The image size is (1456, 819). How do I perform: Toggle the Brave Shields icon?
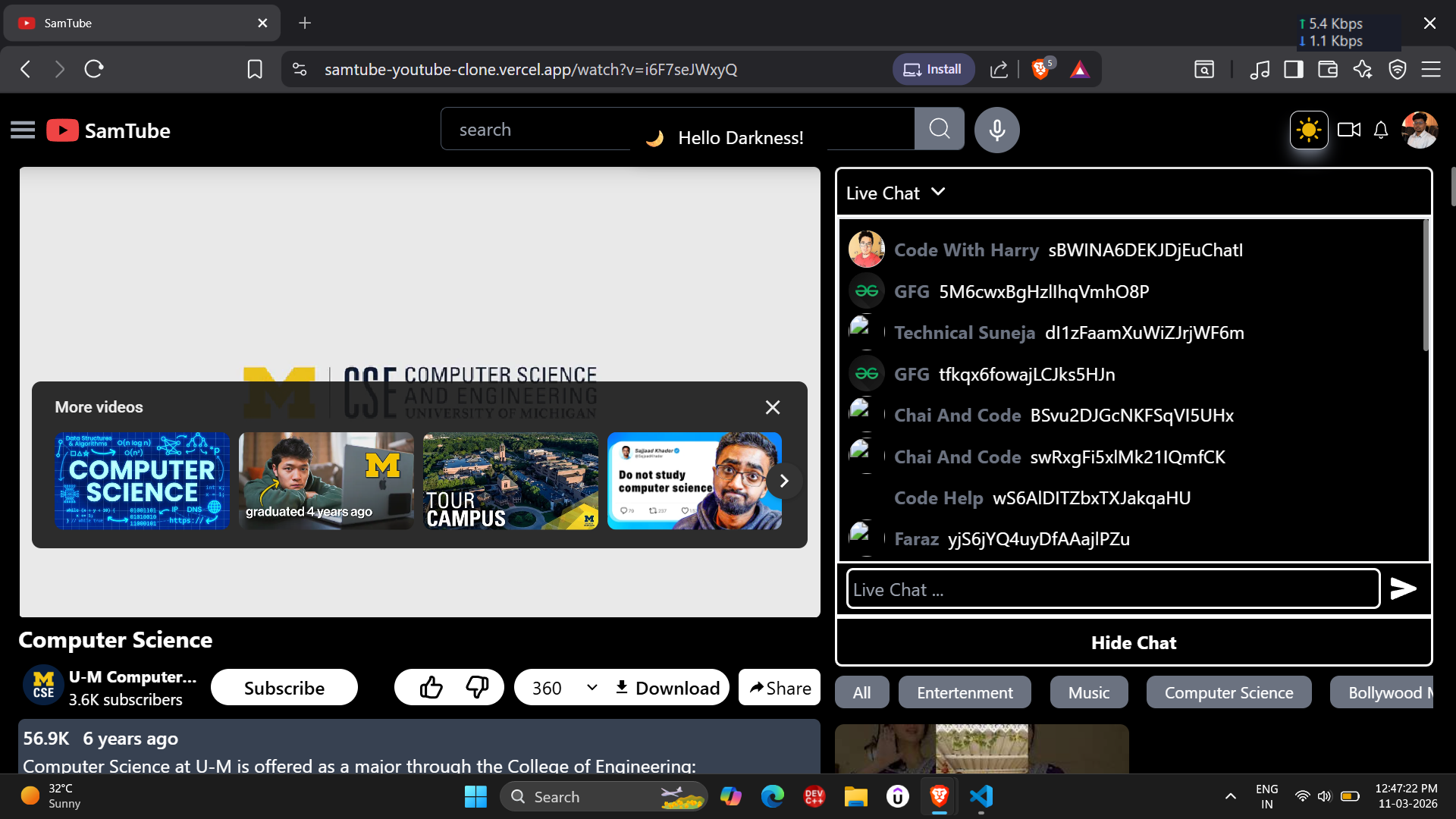1040,70
